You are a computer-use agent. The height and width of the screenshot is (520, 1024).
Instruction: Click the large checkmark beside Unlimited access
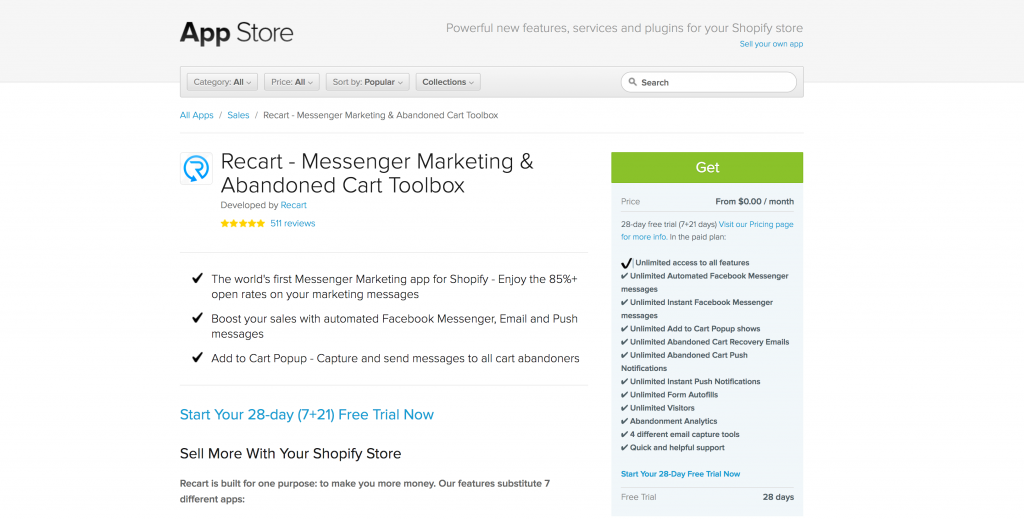(x=626, y=263)
